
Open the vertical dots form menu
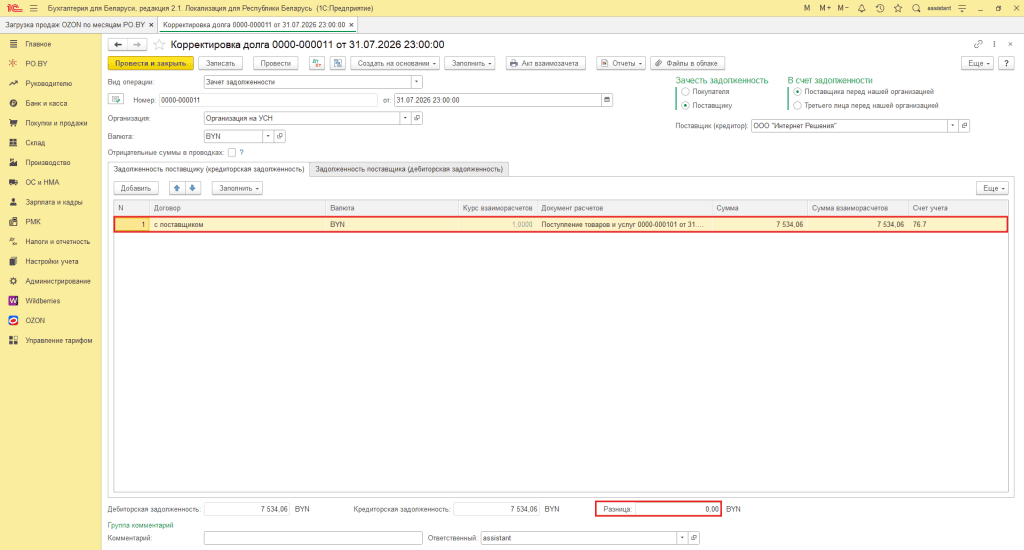click(x=994, y=44)
